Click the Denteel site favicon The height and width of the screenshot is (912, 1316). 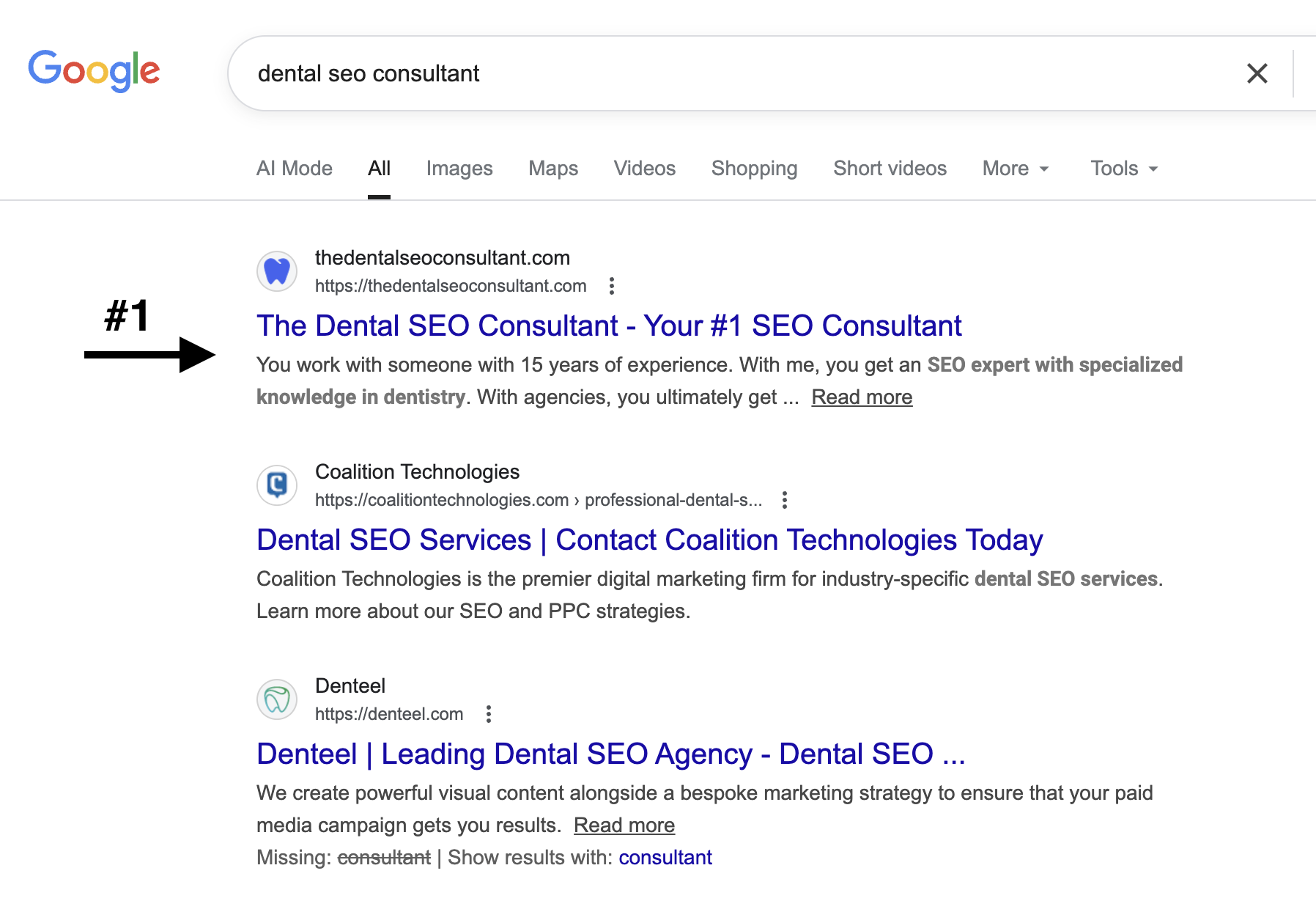tap(277, 699)
